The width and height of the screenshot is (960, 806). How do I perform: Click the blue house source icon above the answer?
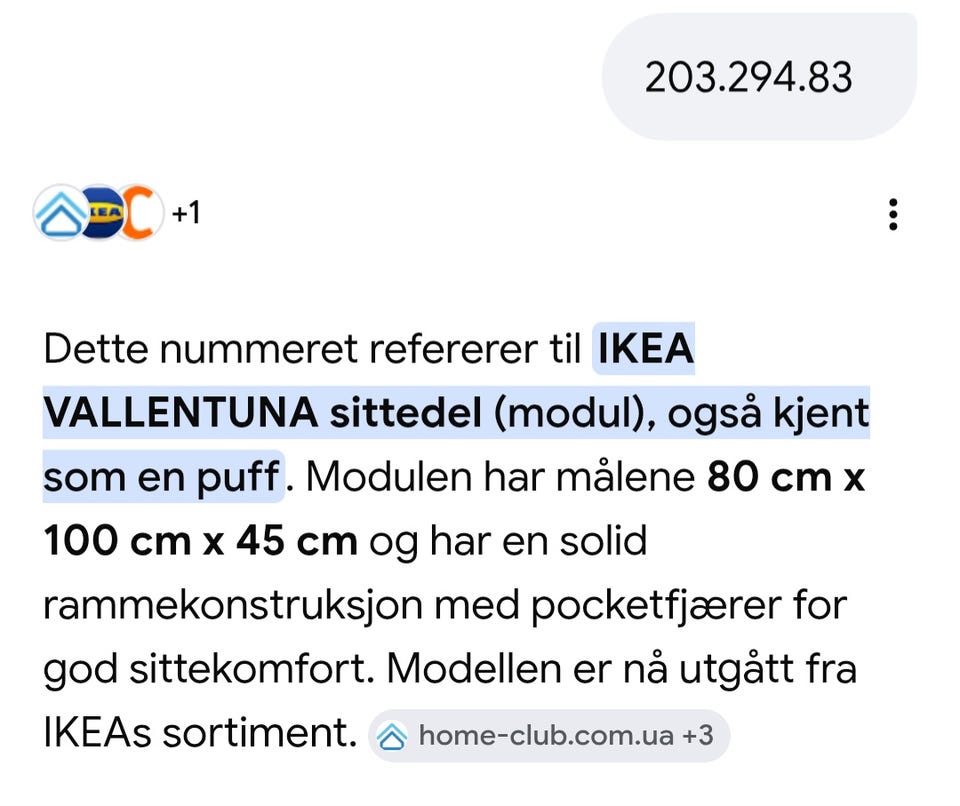(60, 213)
